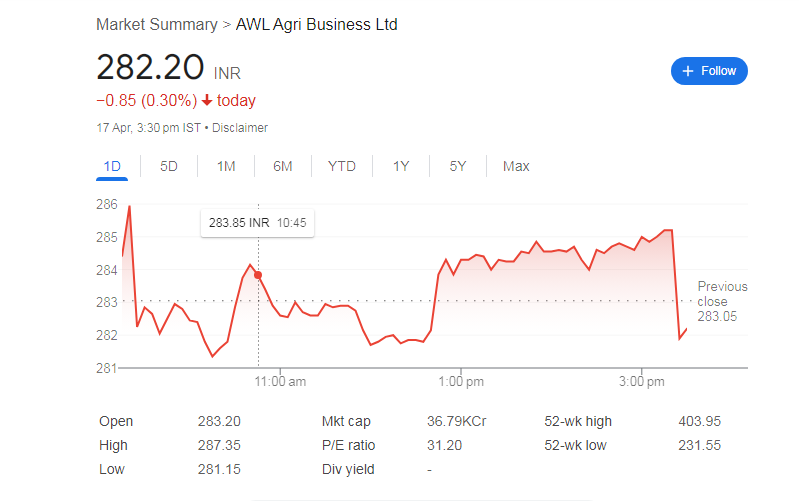This screenshot has width=799, height=501.
Task: Click the plus icon in Follow button
Action: point(688,71)
